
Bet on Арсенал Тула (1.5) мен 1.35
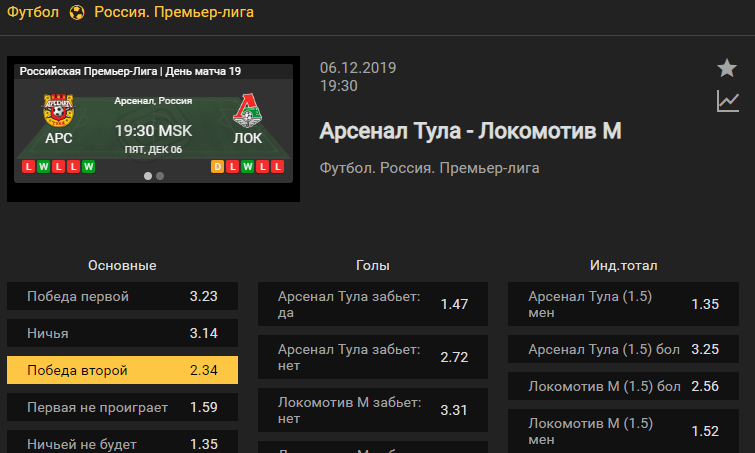(x=624, y=304)
